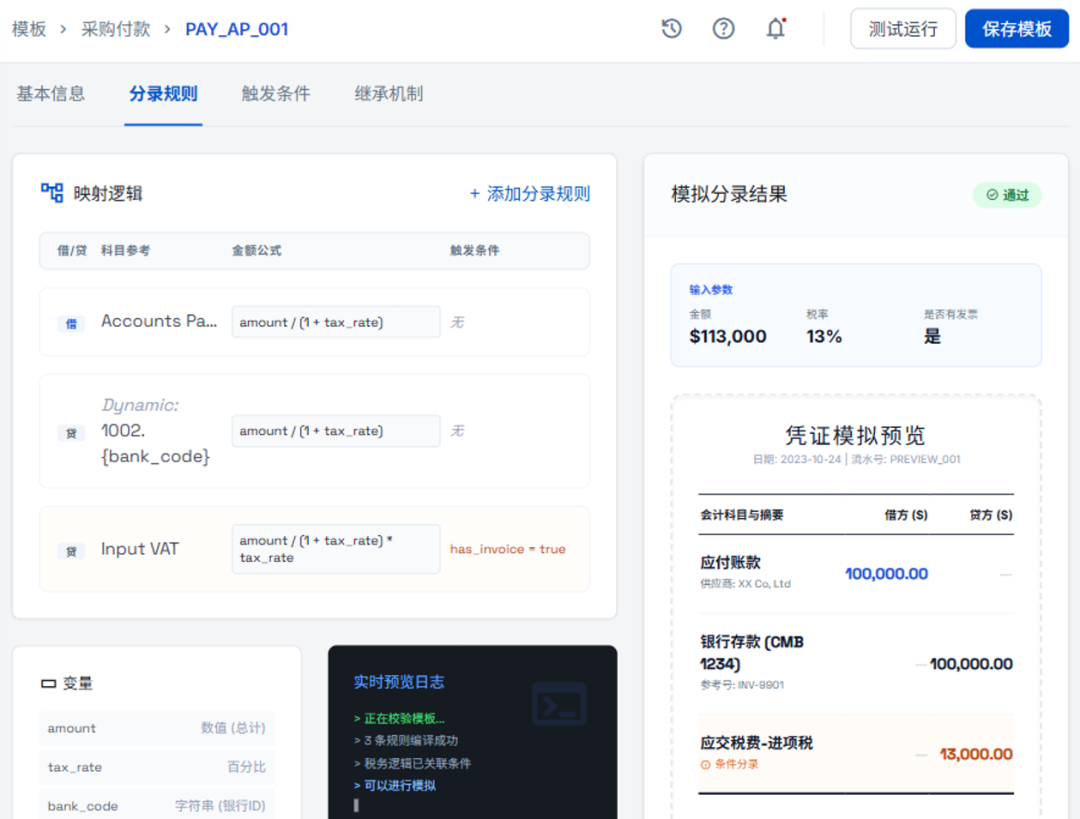Click the terminal icon in 实时预览日志
This screenshot has height=819, width=1080.
[559, 704]
